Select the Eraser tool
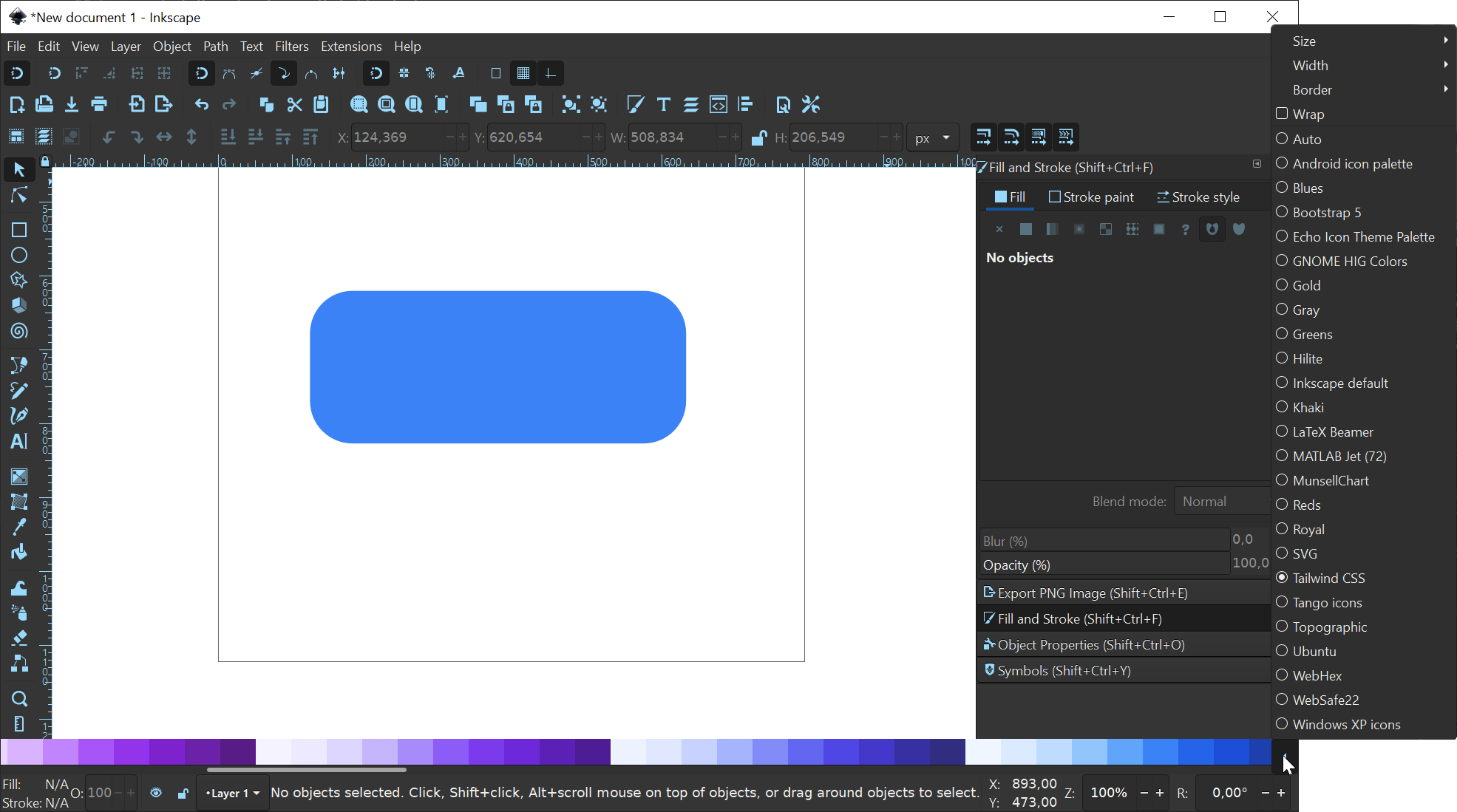The width and height of the screenshot is (1457, 812). [19, 637]
